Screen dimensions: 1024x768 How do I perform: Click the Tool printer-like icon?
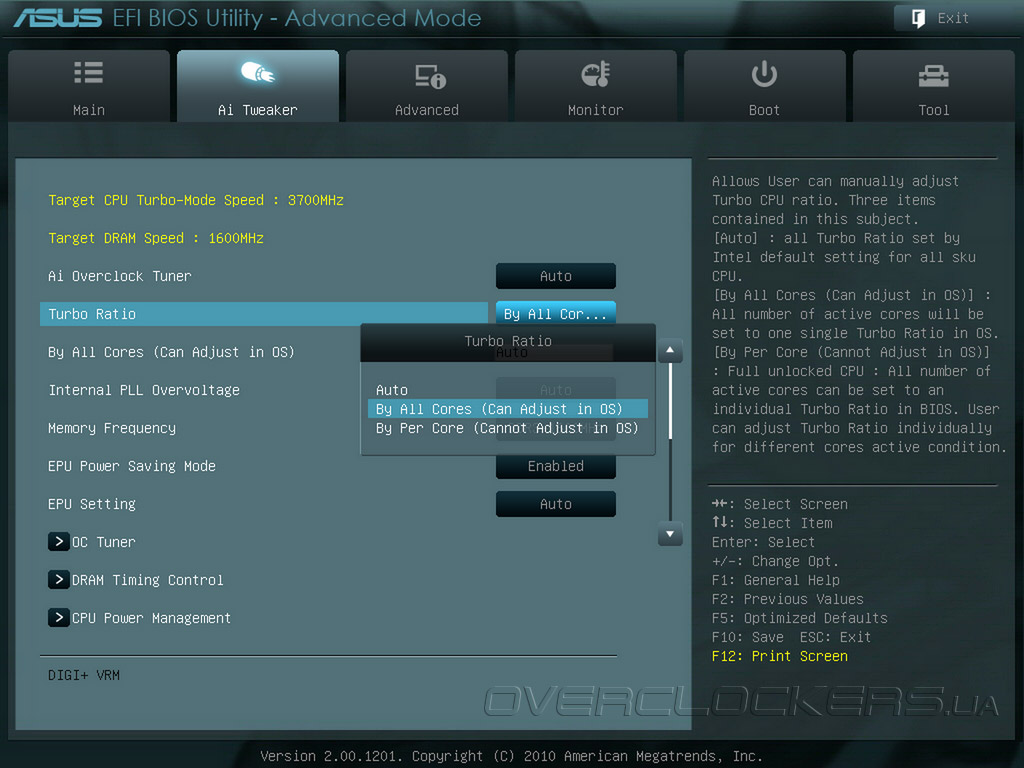click(x=934, y=76)
